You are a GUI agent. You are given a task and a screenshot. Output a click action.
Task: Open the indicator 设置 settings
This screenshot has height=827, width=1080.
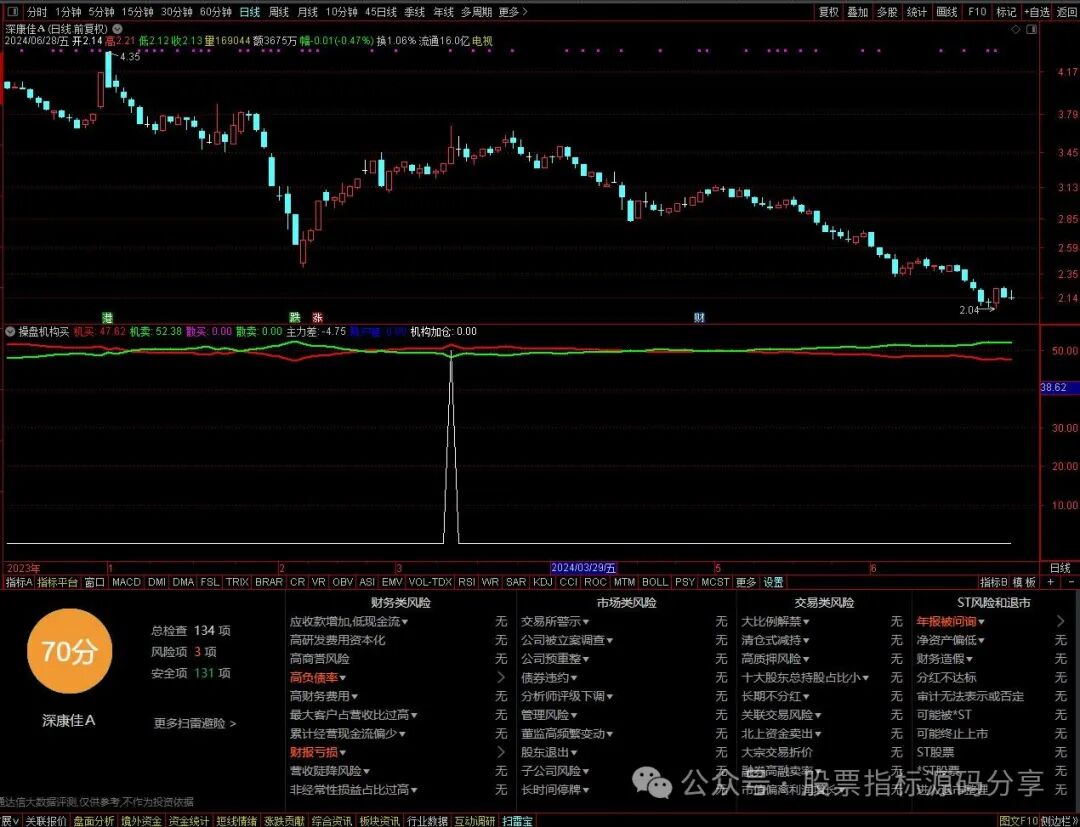[x=773, y=582]
